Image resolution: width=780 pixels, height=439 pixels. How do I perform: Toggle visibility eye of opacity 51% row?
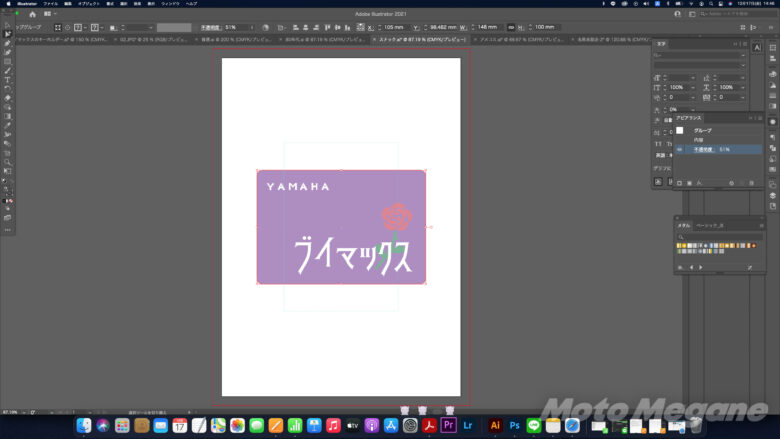[x=680, y=149]
